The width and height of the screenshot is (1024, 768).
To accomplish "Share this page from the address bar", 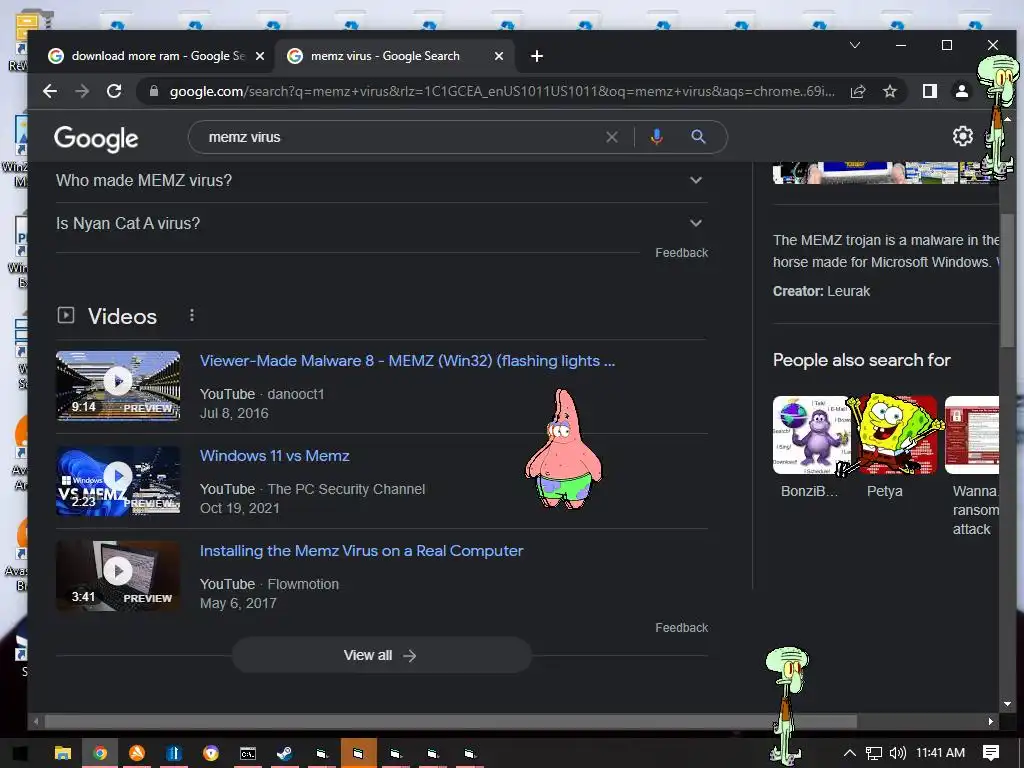I will click(857, 91).
